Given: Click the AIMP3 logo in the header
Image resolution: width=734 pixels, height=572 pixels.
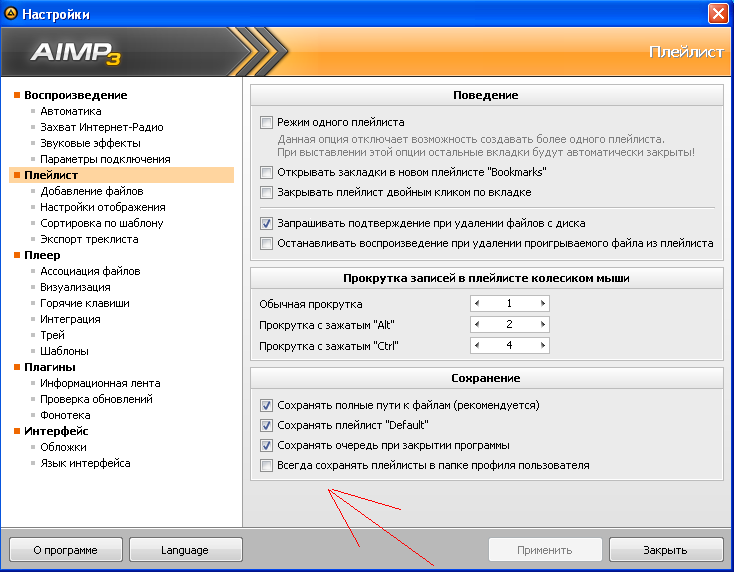Looking at the screenshot, I should 75,52.
